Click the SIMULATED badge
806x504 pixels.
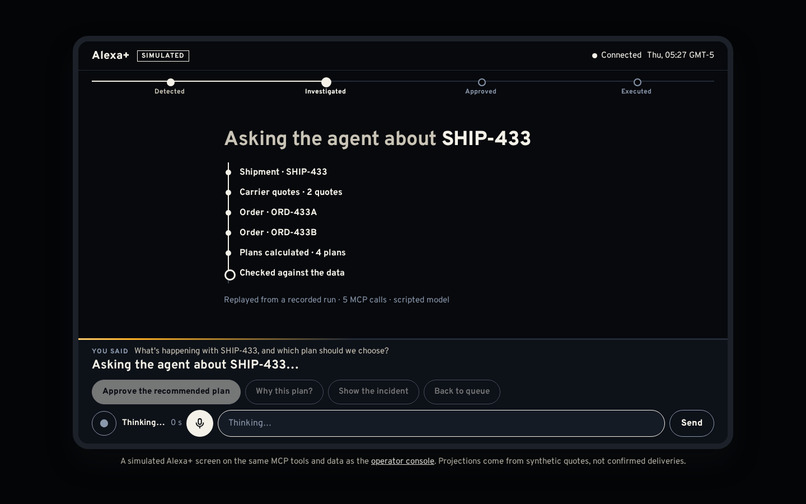163,56
